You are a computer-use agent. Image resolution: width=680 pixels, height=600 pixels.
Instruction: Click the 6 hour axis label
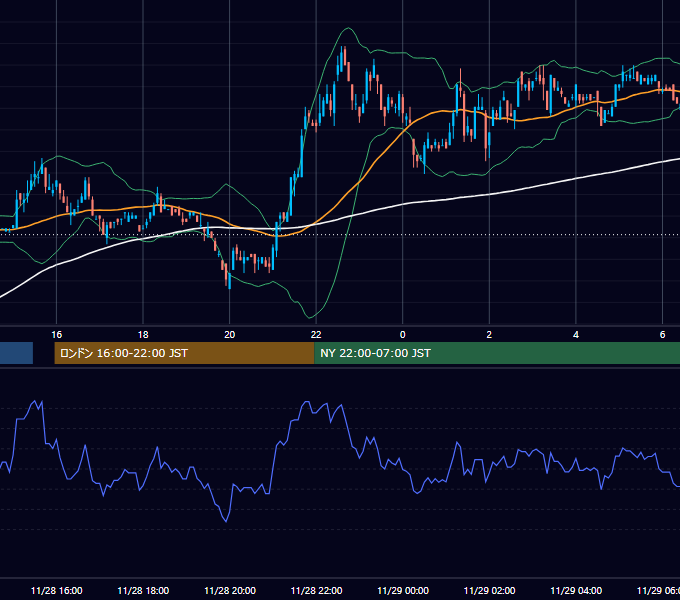pyautogui.click(x=662, y=335)
